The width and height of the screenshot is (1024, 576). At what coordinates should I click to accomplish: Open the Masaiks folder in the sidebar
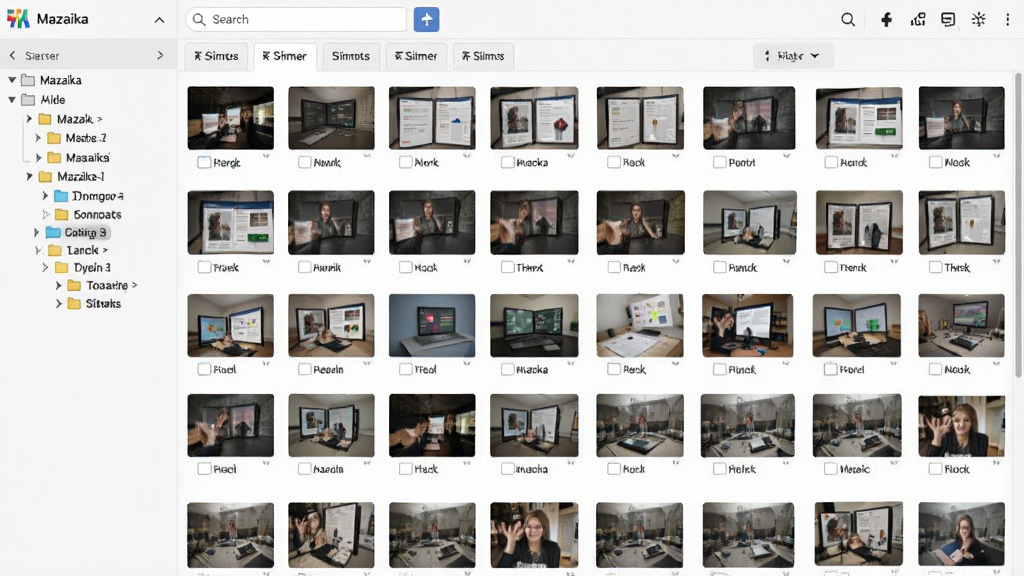[x=88, y=157]
